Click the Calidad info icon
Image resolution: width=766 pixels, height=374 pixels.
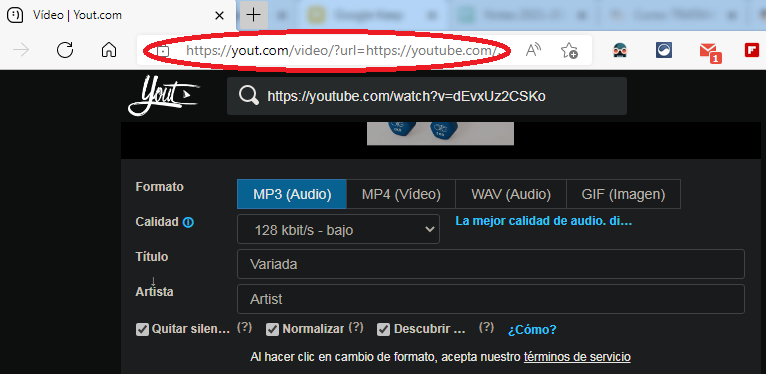188,223
